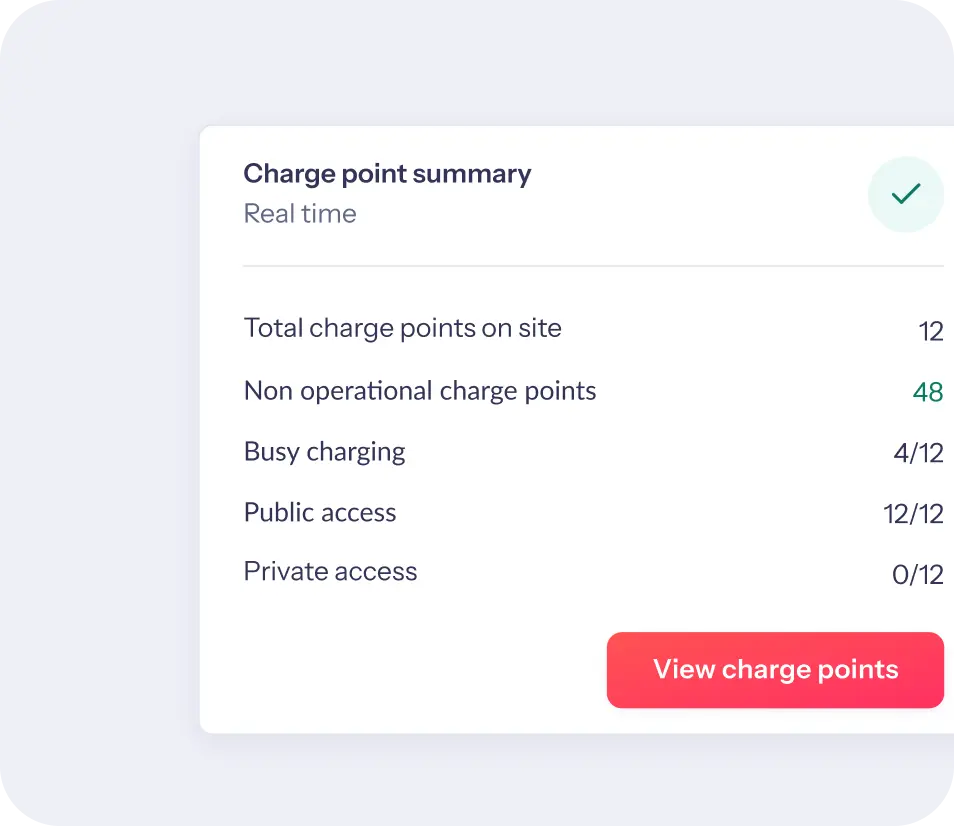The width and height of the screenshot is (954, 826).
Task: Click the View charge points button
Action: tap(775, 670)
